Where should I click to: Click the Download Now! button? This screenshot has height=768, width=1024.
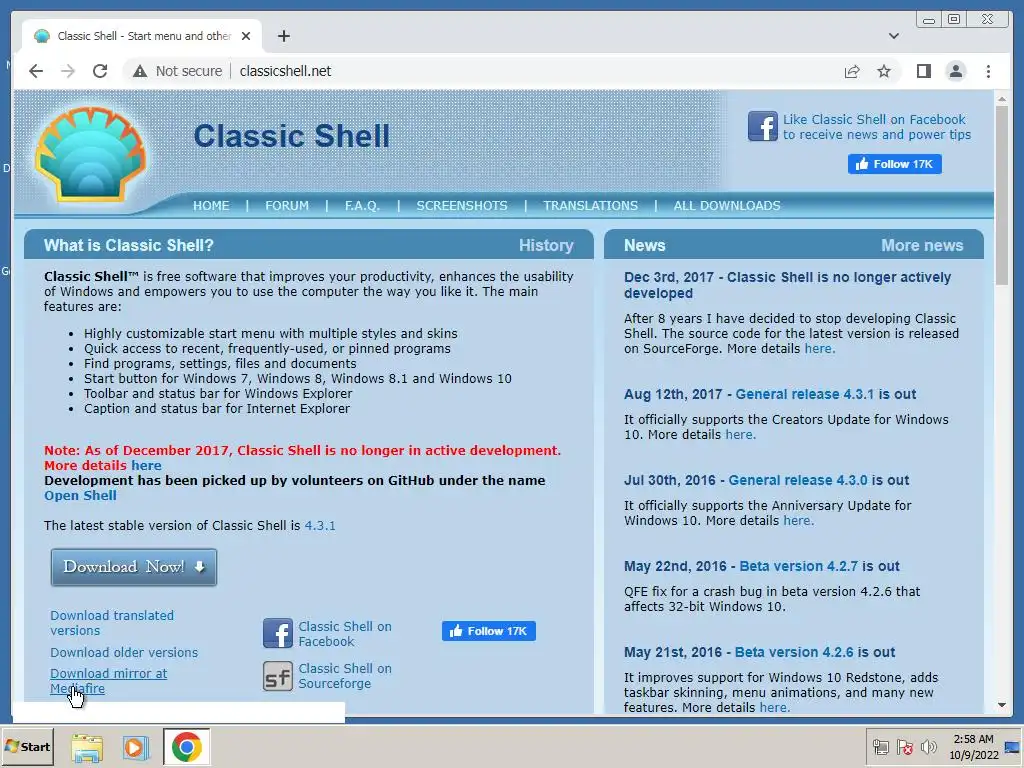pos(134,567)
